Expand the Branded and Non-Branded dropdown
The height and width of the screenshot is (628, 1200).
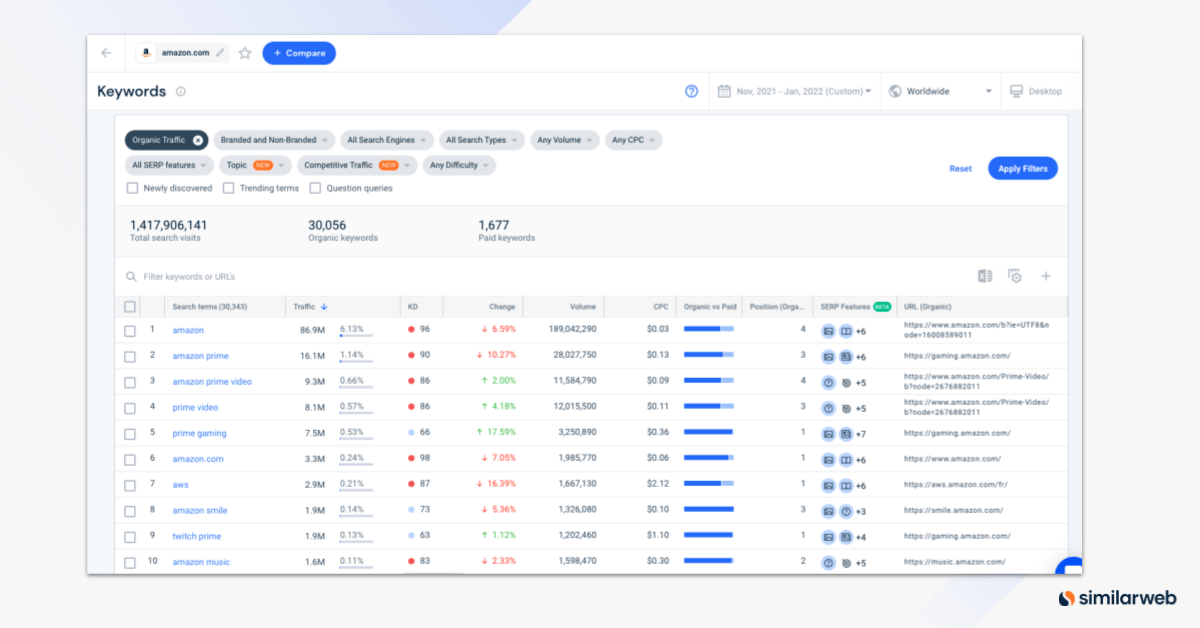[x=274, y=141]
